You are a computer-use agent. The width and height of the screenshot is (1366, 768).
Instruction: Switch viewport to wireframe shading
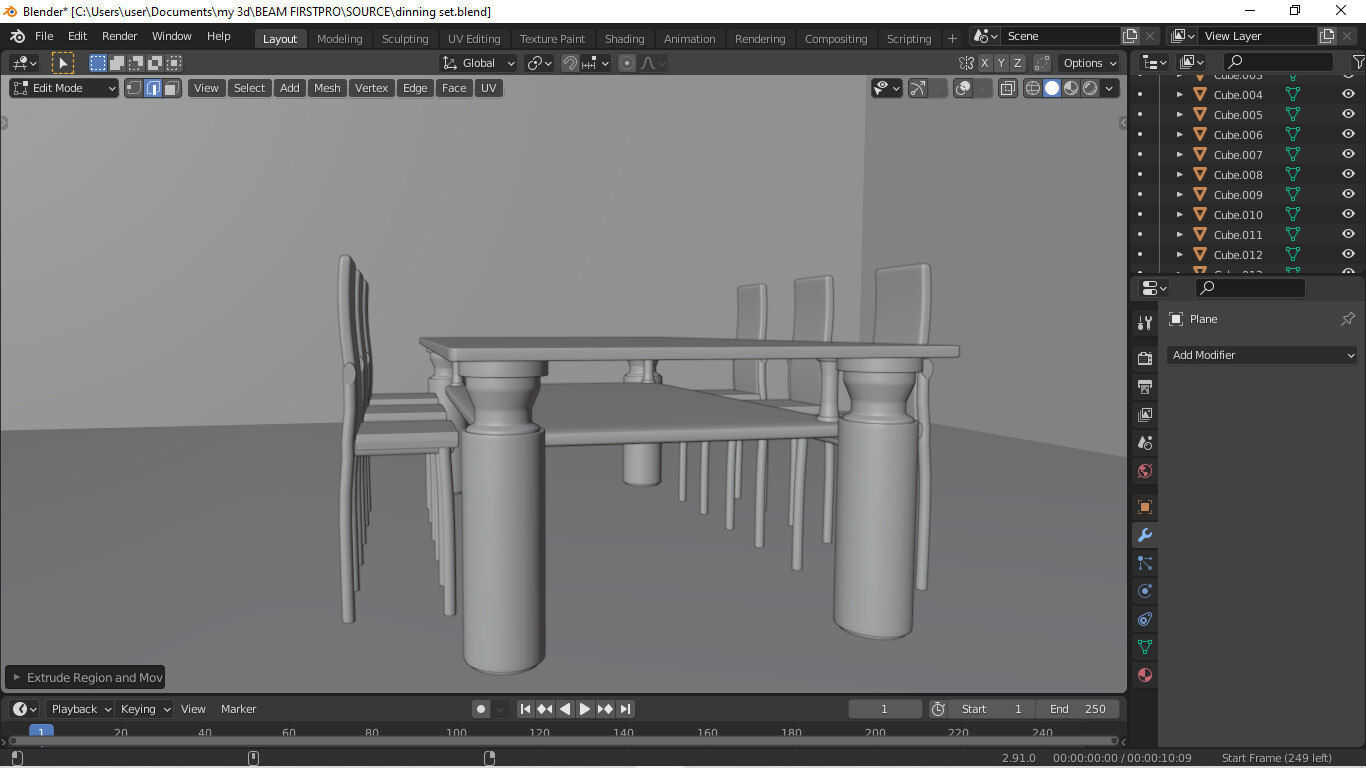pos(1032,88)
